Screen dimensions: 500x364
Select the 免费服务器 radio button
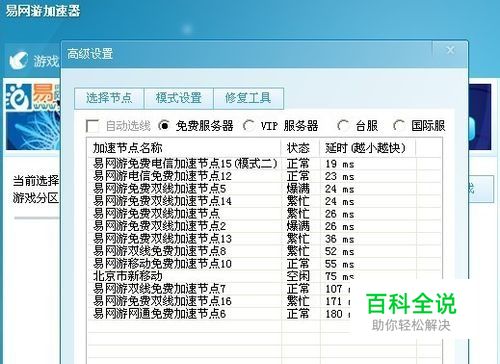[164, 126]
